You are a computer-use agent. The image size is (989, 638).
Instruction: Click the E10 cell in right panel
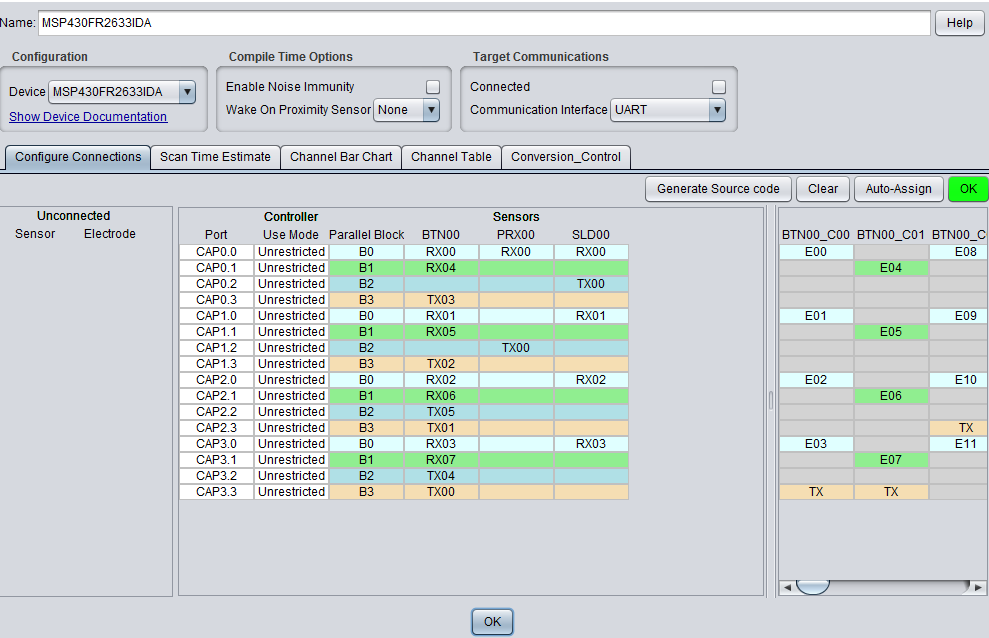(959, 380)
